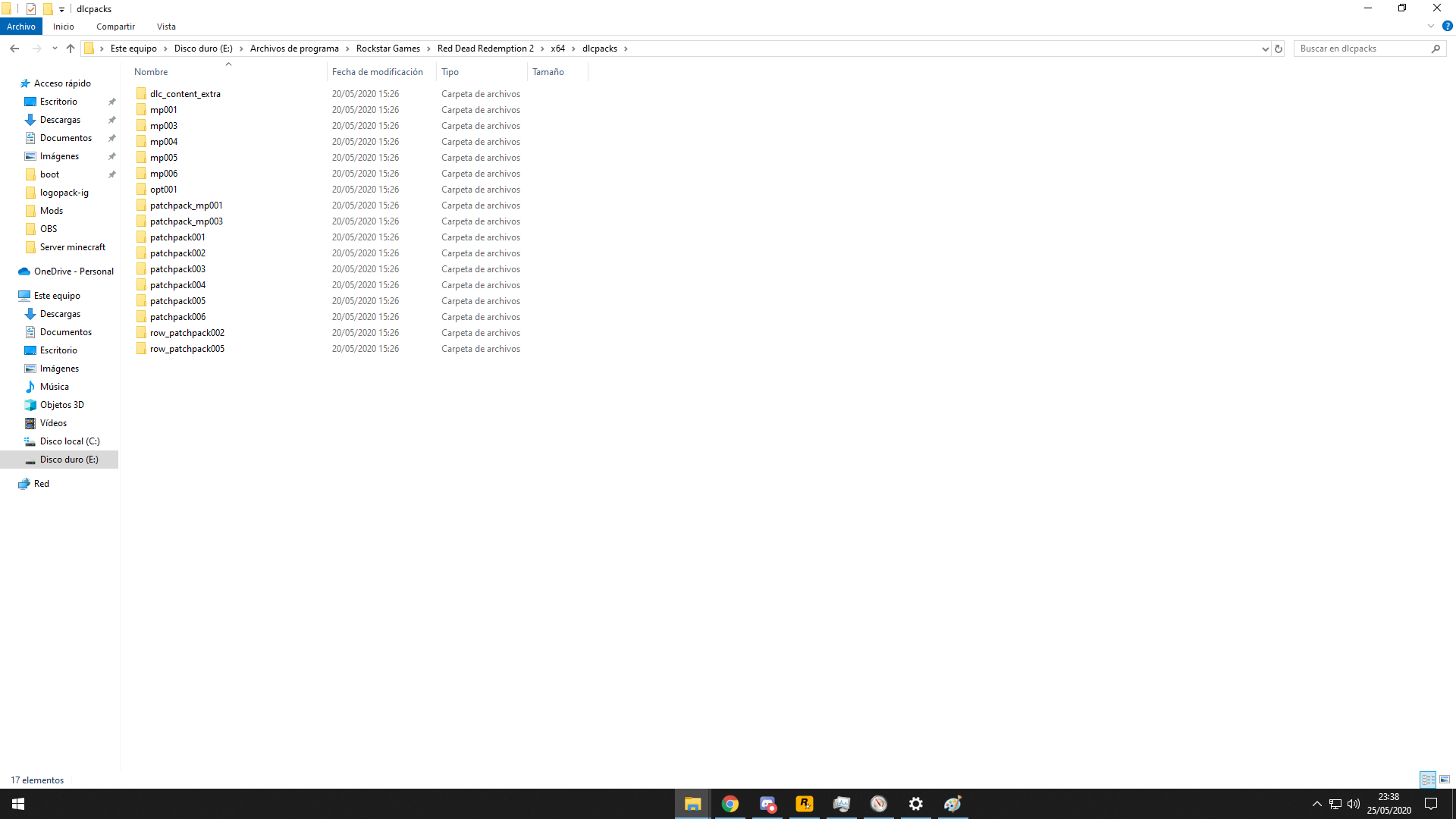Click the Properties quick access toolbar icon
Viewport: 1456px width, 819px height.
pos(31,9)
